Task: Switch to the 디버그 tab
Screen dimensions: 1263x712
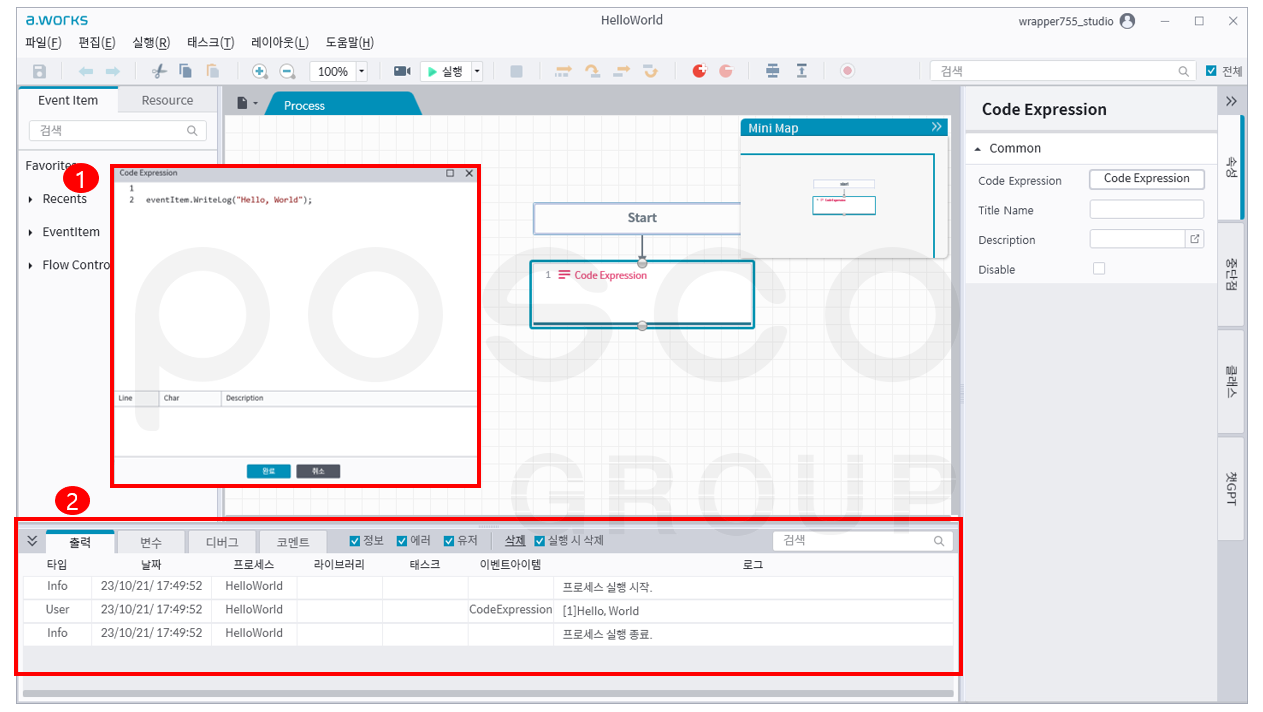Action: click(x=222, y=542)
